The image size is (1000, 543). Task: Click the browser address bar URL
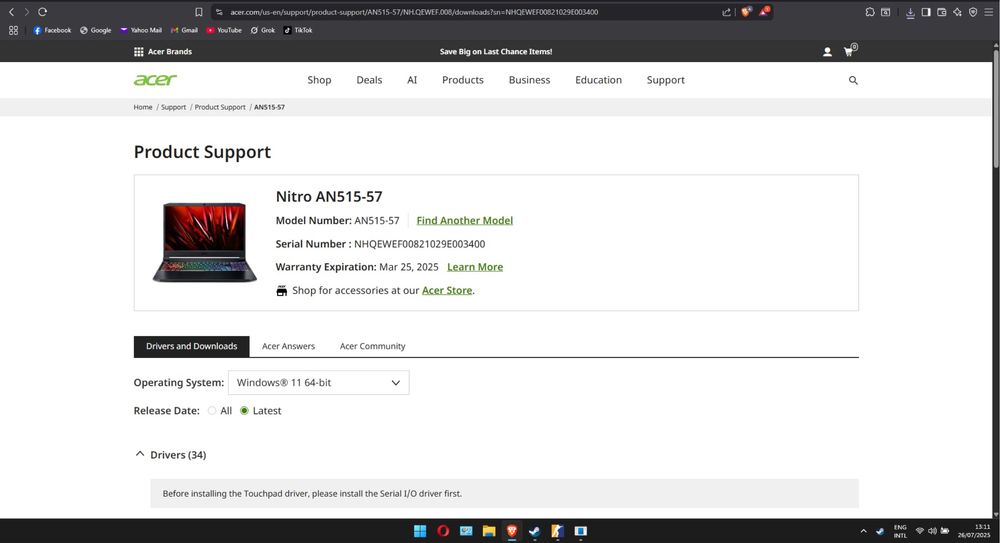[414, 12]
